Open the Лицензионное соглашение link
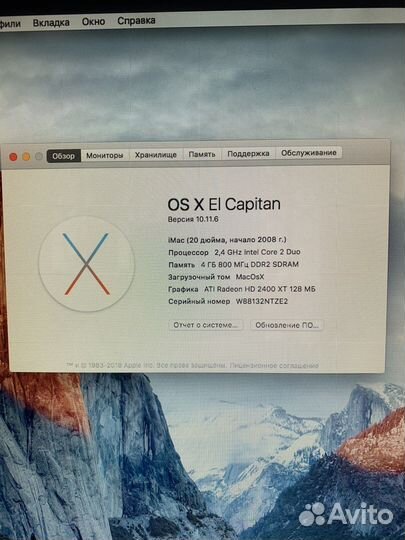Image resolution: width=405 pixels, height=540 pixels. 274,365
